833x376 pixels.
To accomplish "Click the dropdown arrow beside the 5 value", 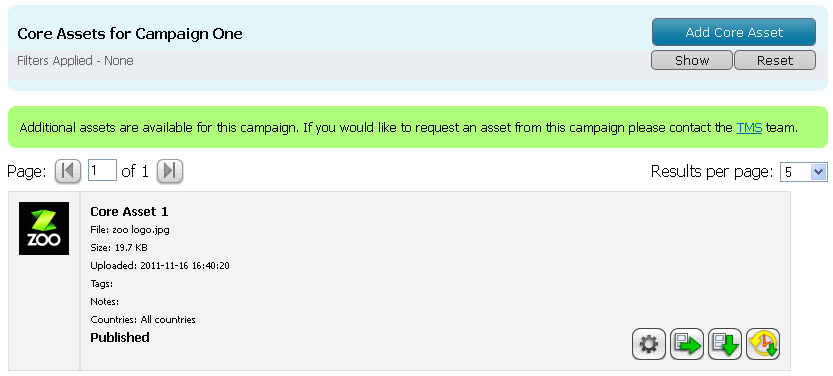I will [819, 172].
